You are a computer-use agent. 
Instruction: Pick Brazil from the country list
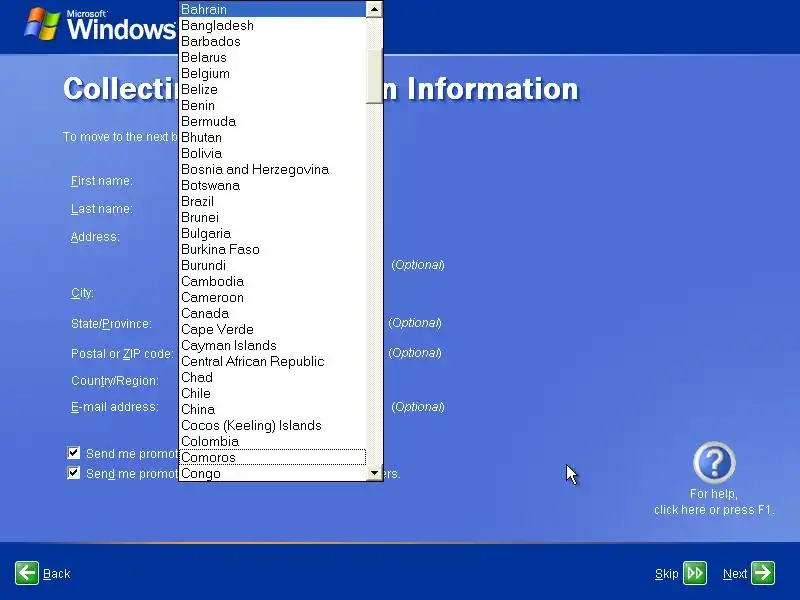point(272,201)
